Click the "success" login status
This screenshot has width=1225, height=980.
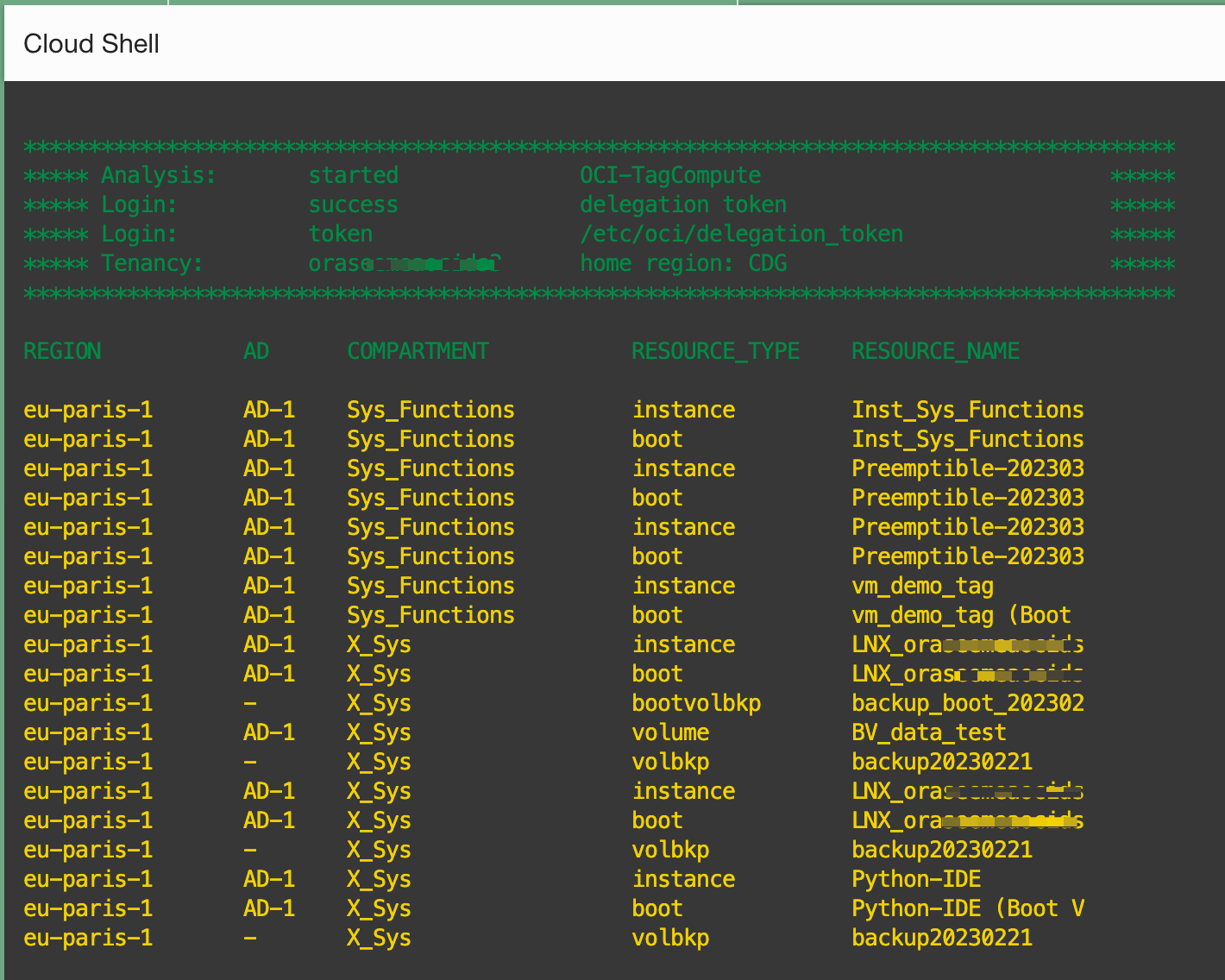tap(354, 204)
